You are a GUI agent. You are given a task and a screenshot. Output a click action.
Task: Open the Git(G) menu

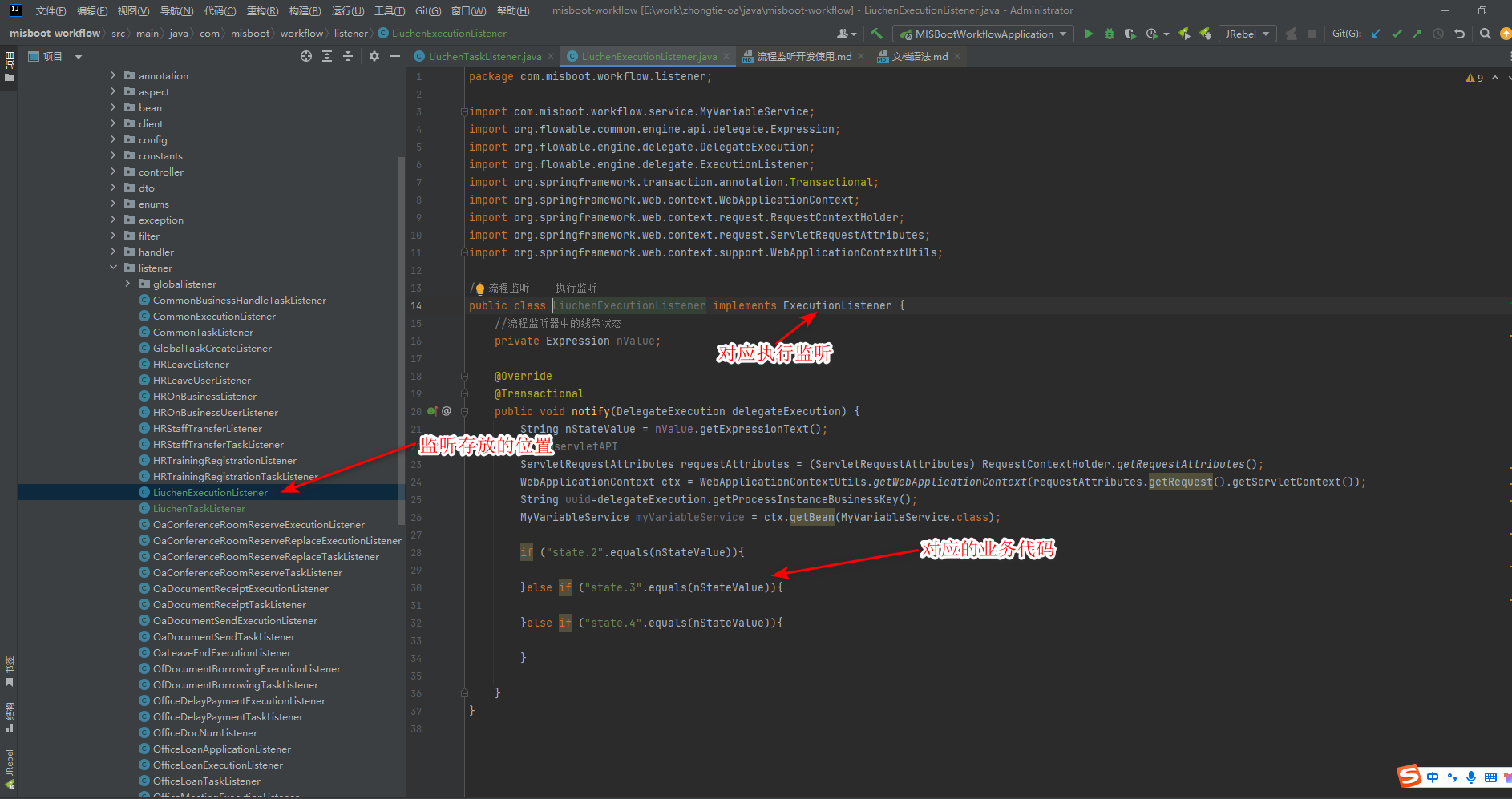tap(428, 10)
